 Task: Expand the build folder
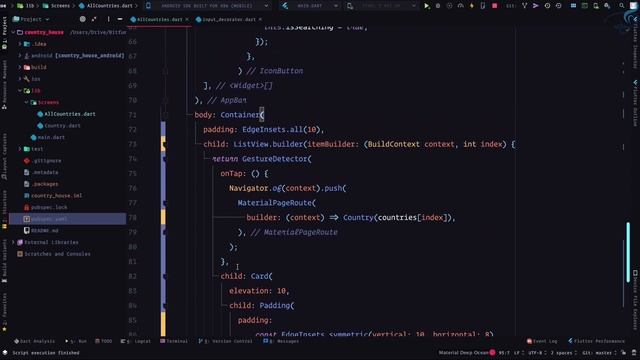click(x=20, y=67)
